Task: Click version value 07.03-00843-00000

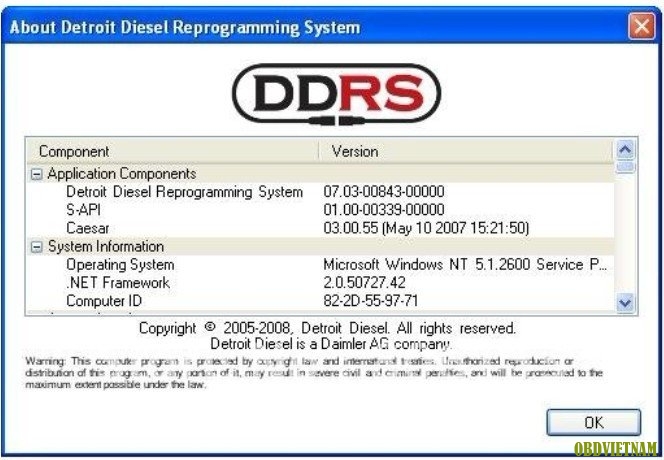Action: pyautogui.click(x=384, y=191)
